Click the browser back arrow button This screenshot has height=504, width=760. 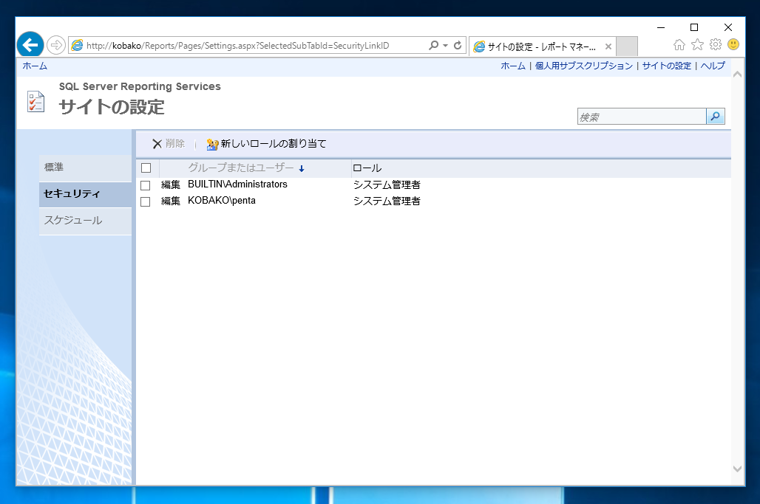[30, 45]
